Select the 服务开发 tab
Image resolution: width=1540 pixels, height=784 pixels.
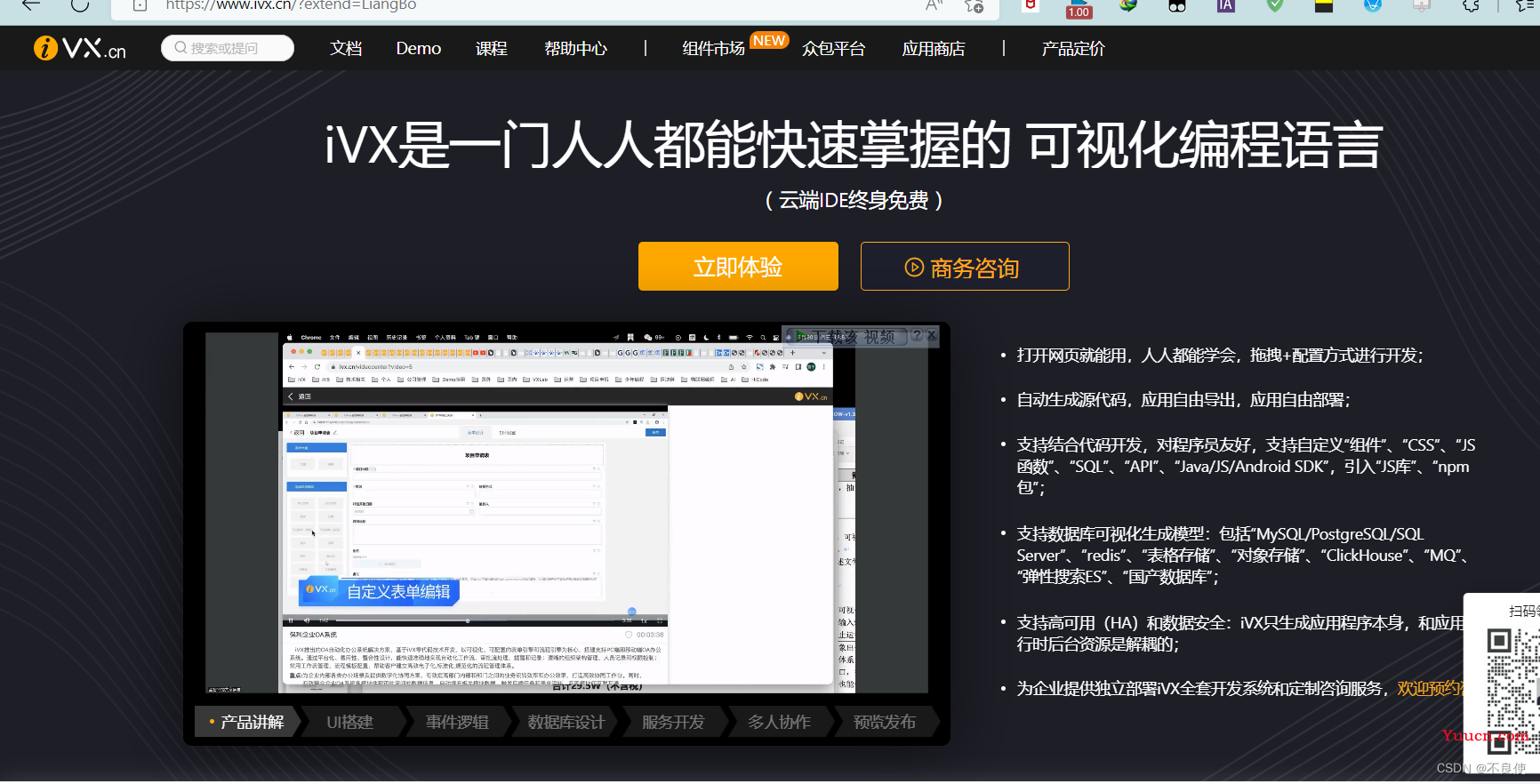673,722
